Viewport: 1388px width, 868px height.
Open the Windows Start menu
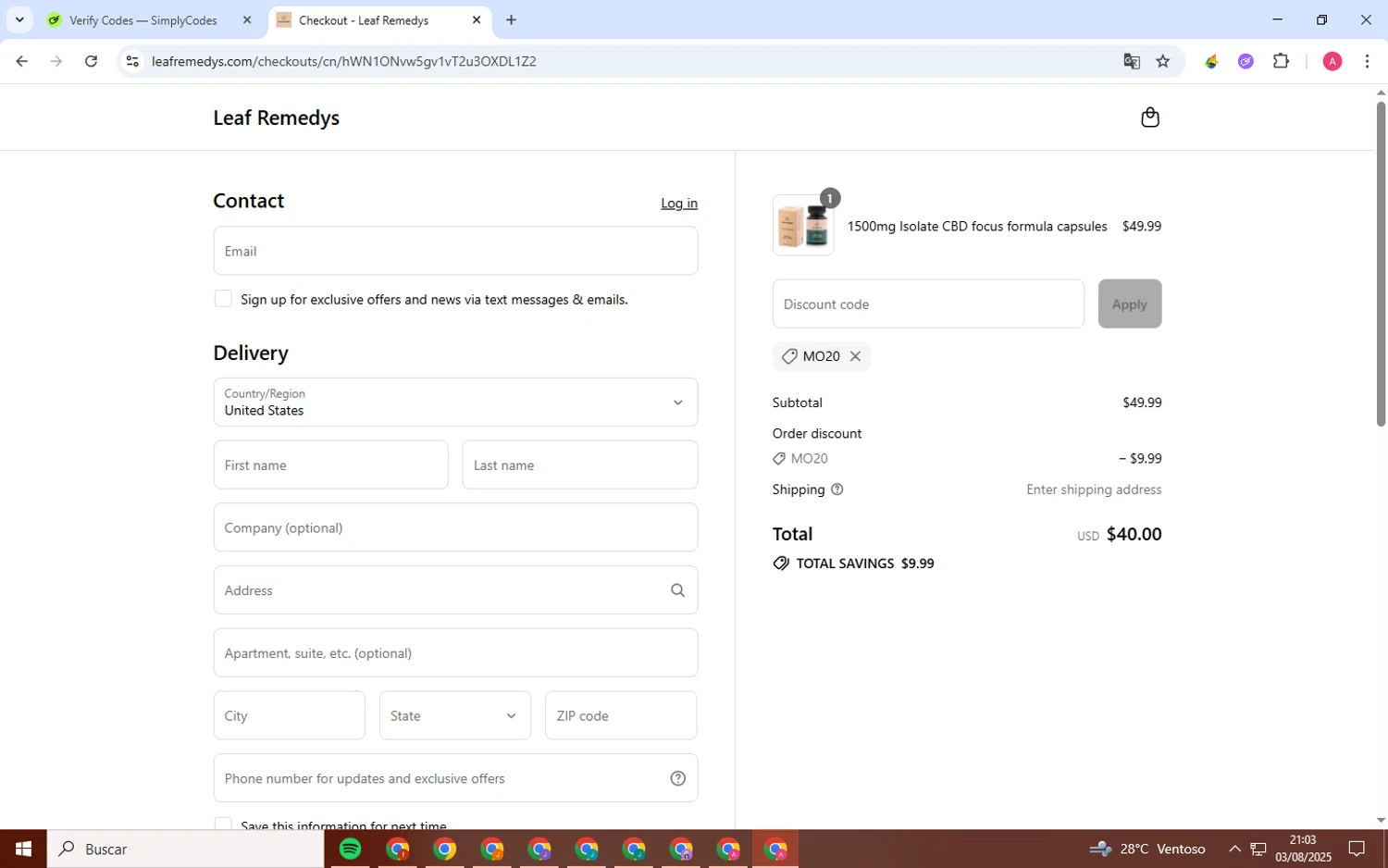click(x=23, y=849)
